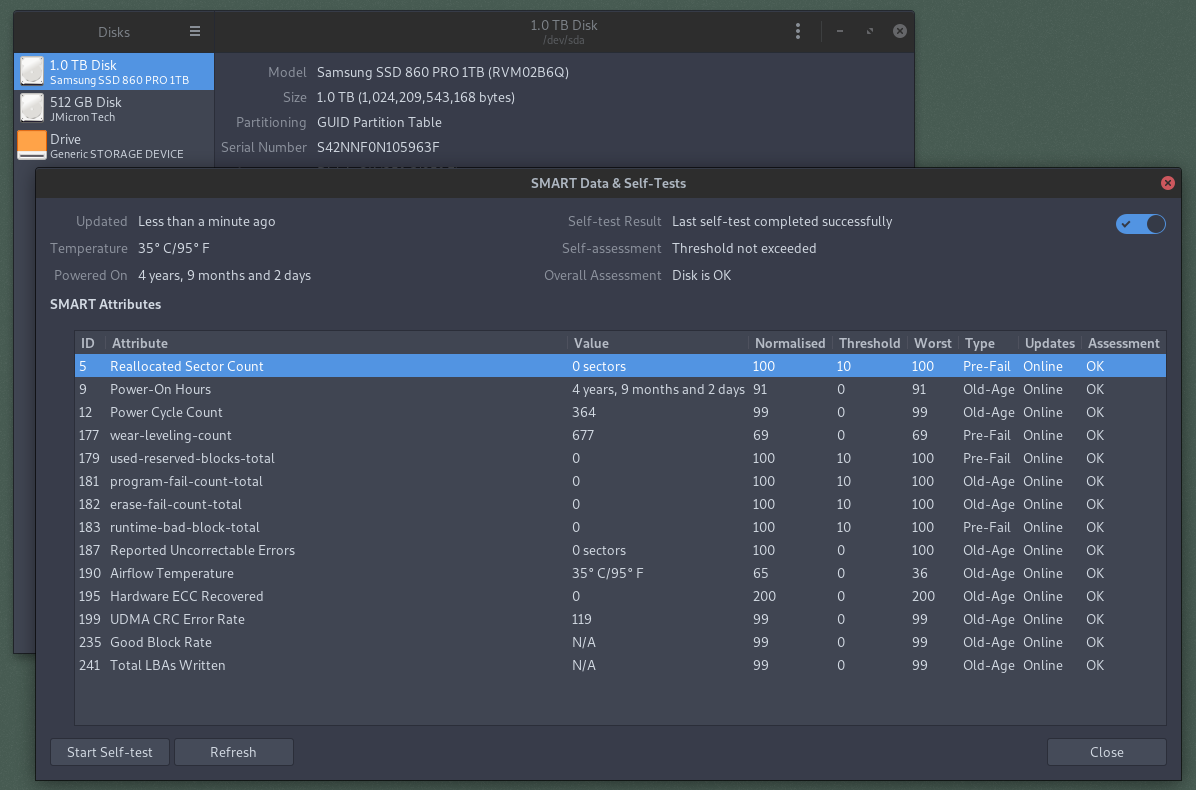Start a SMART self-test
The width and height of the screenshot is (1196, 790).
click(110, 752)
